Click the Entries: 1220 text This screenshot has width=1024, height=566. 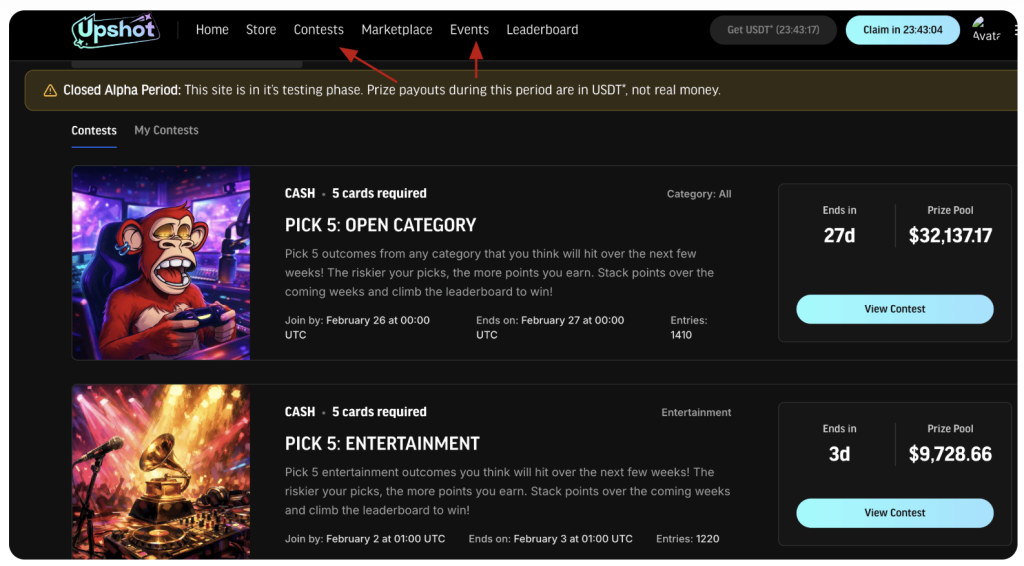click(x=688, y=539)
